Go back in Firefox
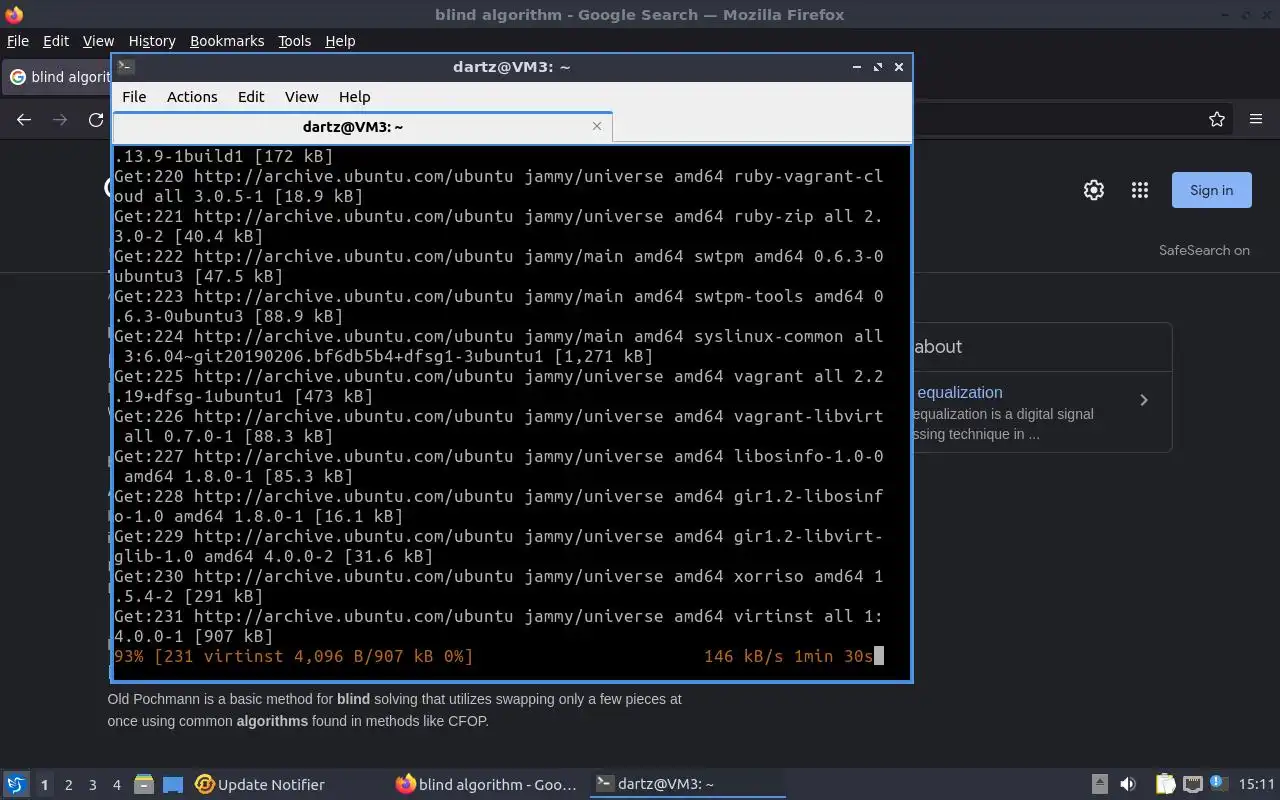 coord(24,120)
